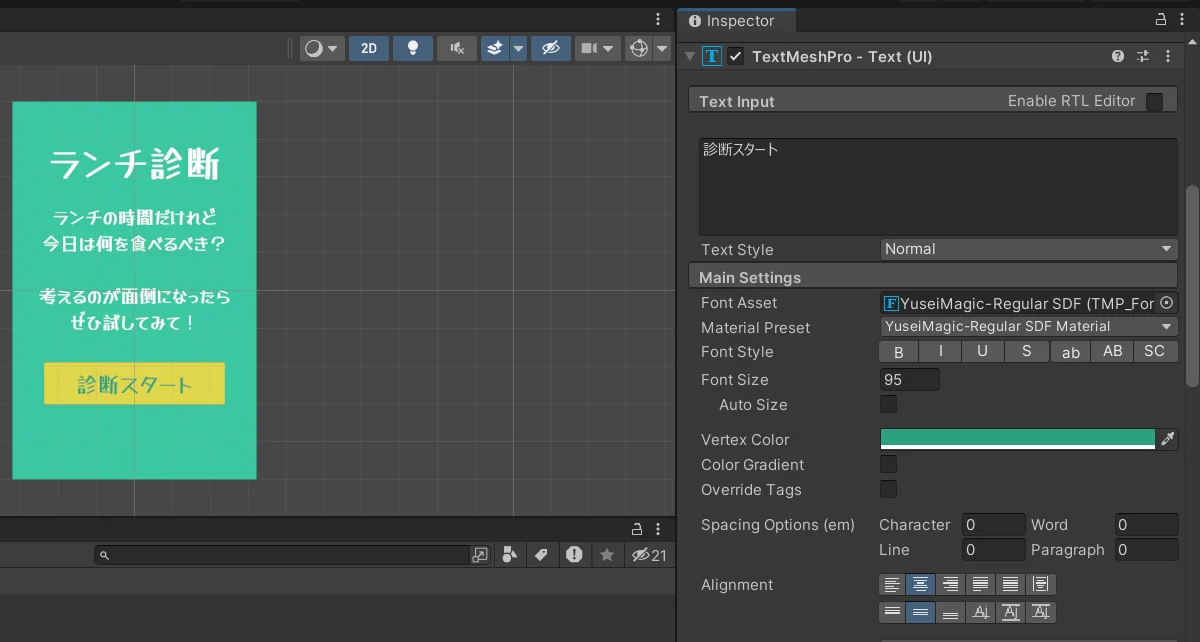
Task: Open the Material Preset dropdown
Action: tap(1029, 327)
